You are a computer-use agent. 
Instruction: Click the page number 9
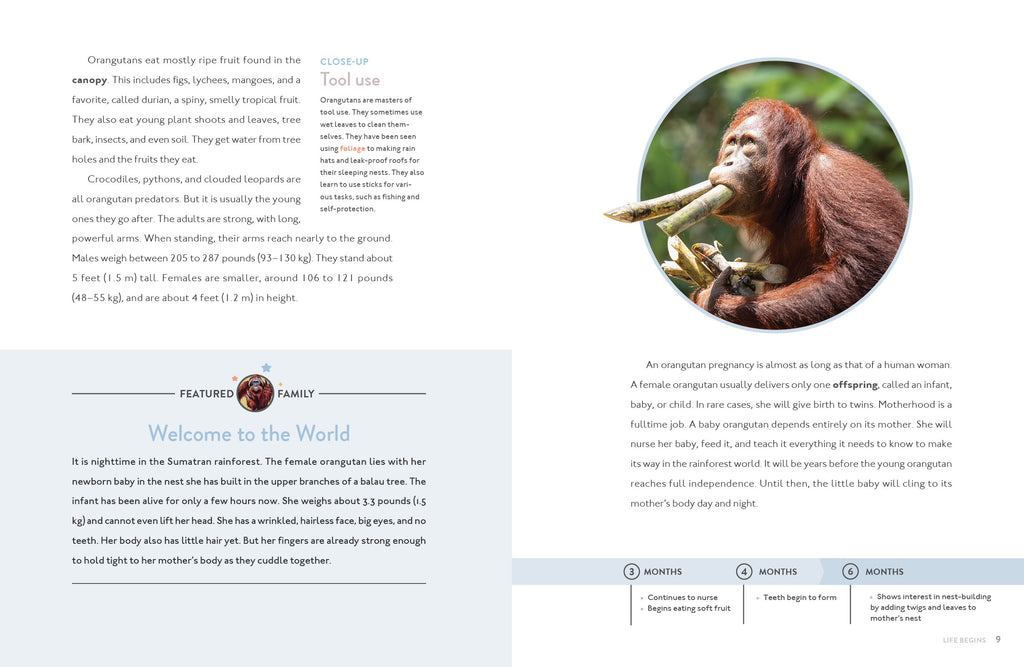(998, 640)
